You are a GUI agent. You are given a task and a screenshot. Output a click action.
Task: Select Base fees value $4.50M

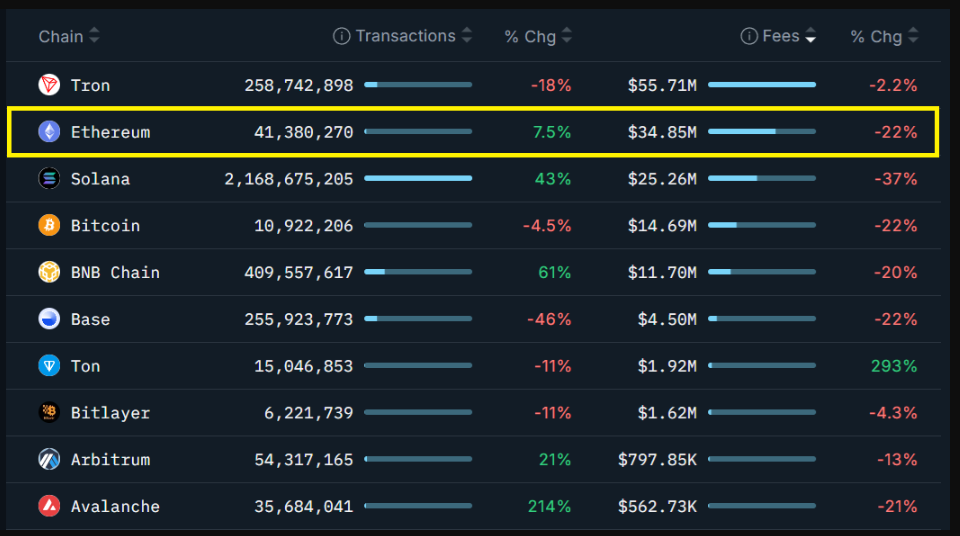click(667, 320)
